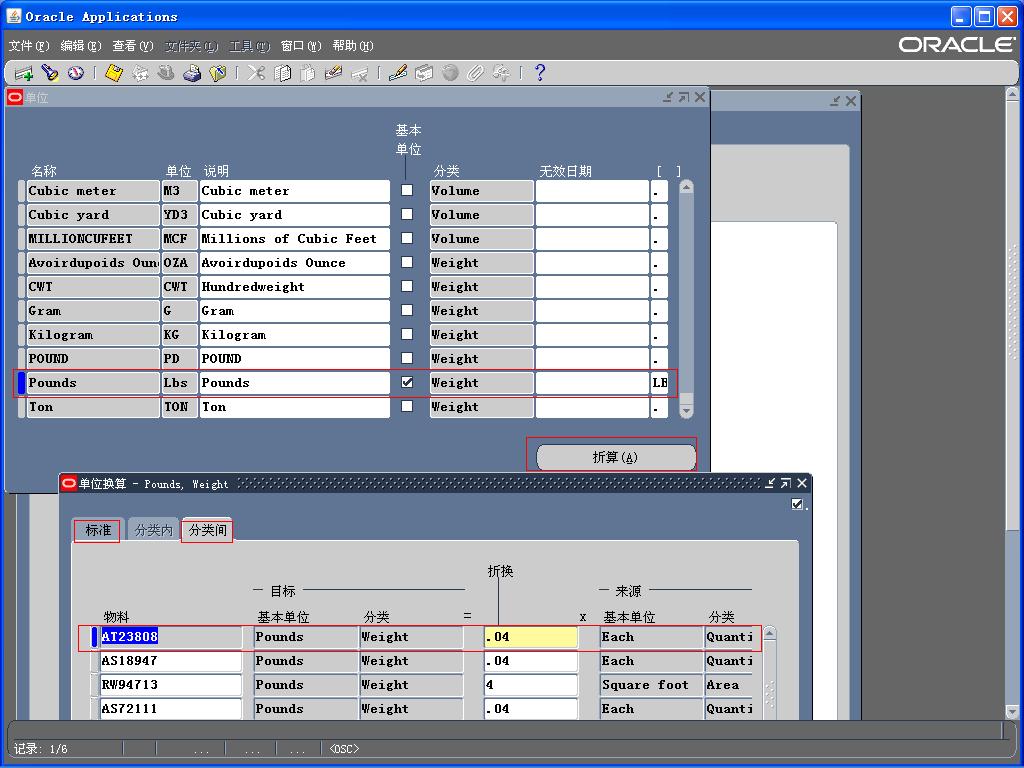Click the Window Help question mark icon

point(539,73)
